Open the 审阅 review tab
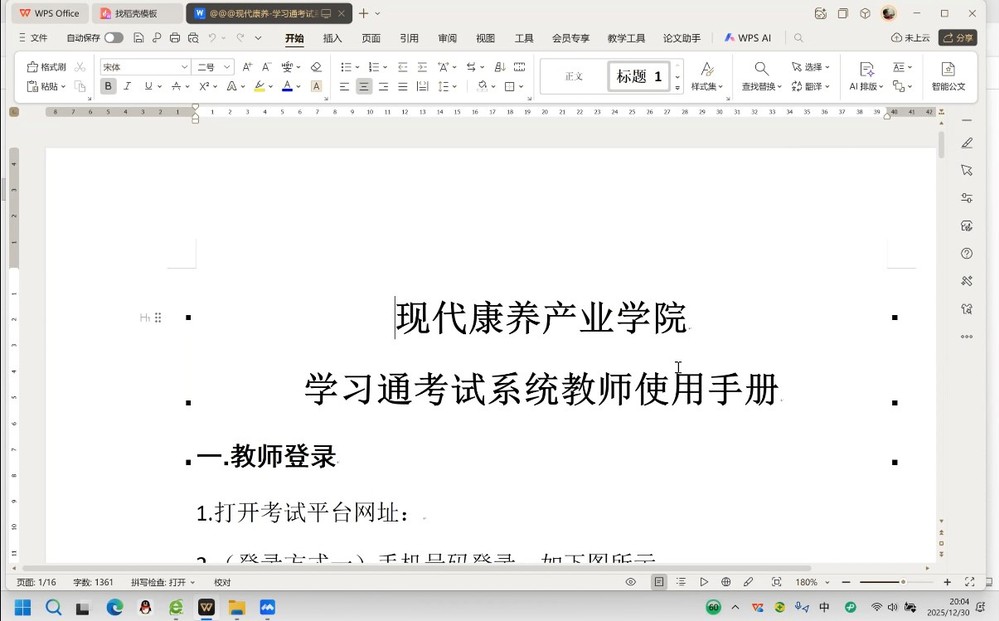999x621 pixels. (x=447, y=38)
